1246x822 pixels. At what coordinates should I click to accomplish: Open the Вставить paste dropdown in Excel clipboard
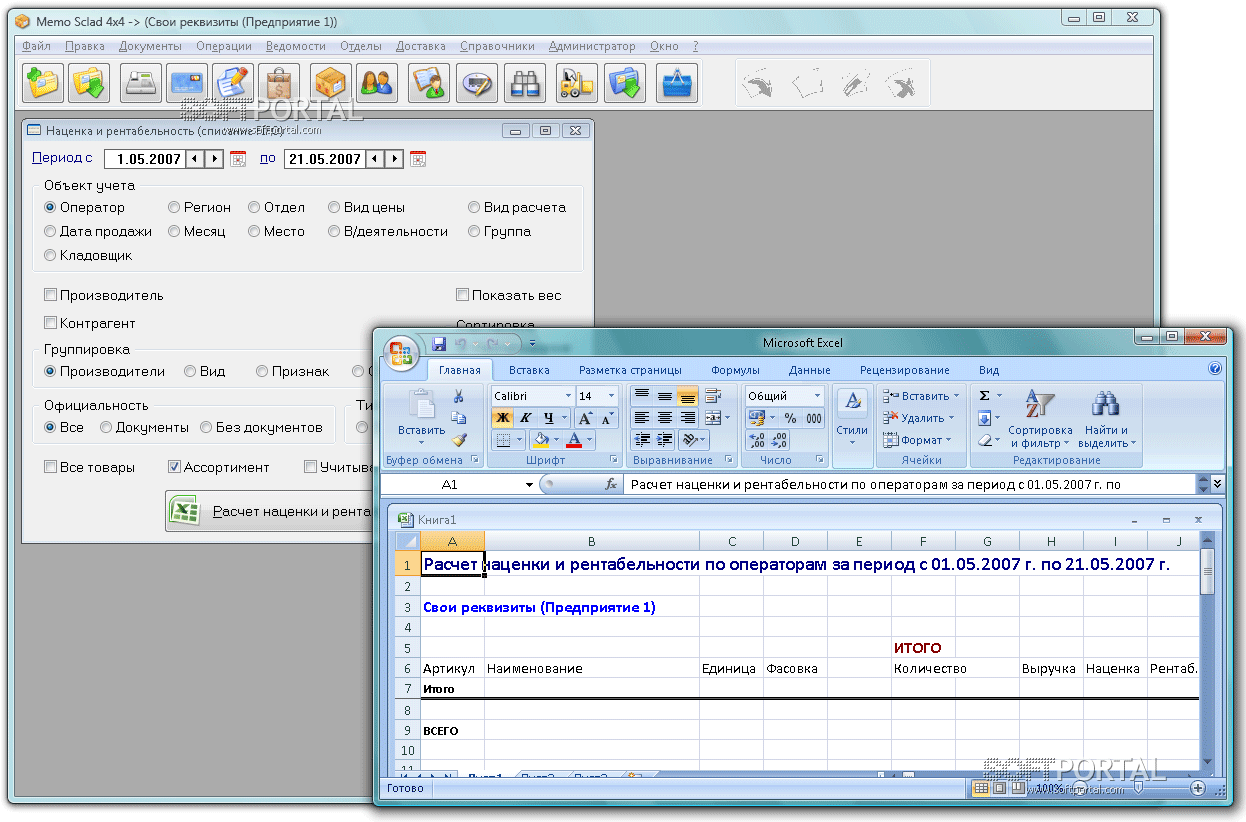(421, 436)
